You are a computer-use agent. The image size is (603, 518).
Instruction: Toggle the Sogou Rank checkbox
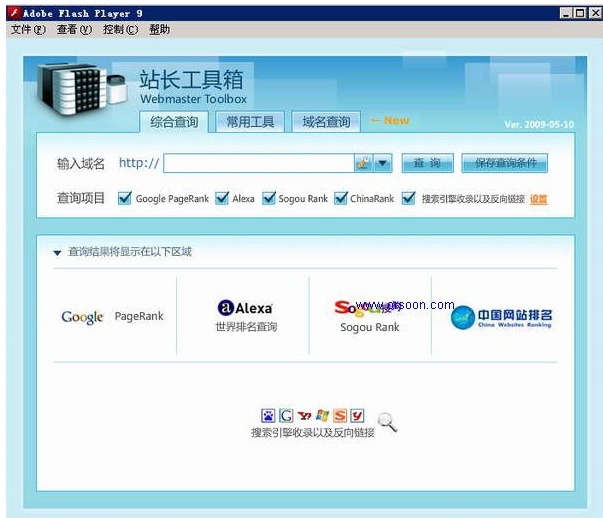pos(269,198)
